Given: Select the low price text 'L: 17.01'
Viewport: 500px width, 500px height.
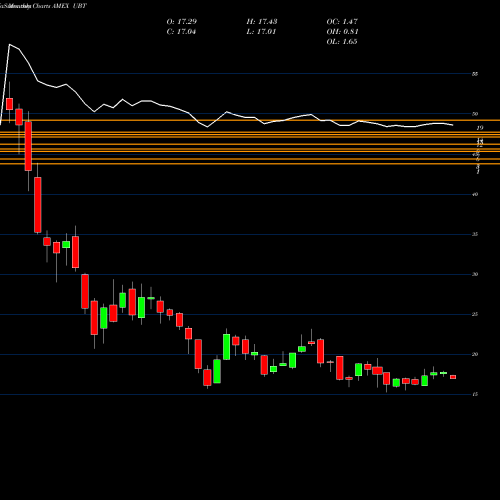Looking at the screenshot, I should 261,32.
